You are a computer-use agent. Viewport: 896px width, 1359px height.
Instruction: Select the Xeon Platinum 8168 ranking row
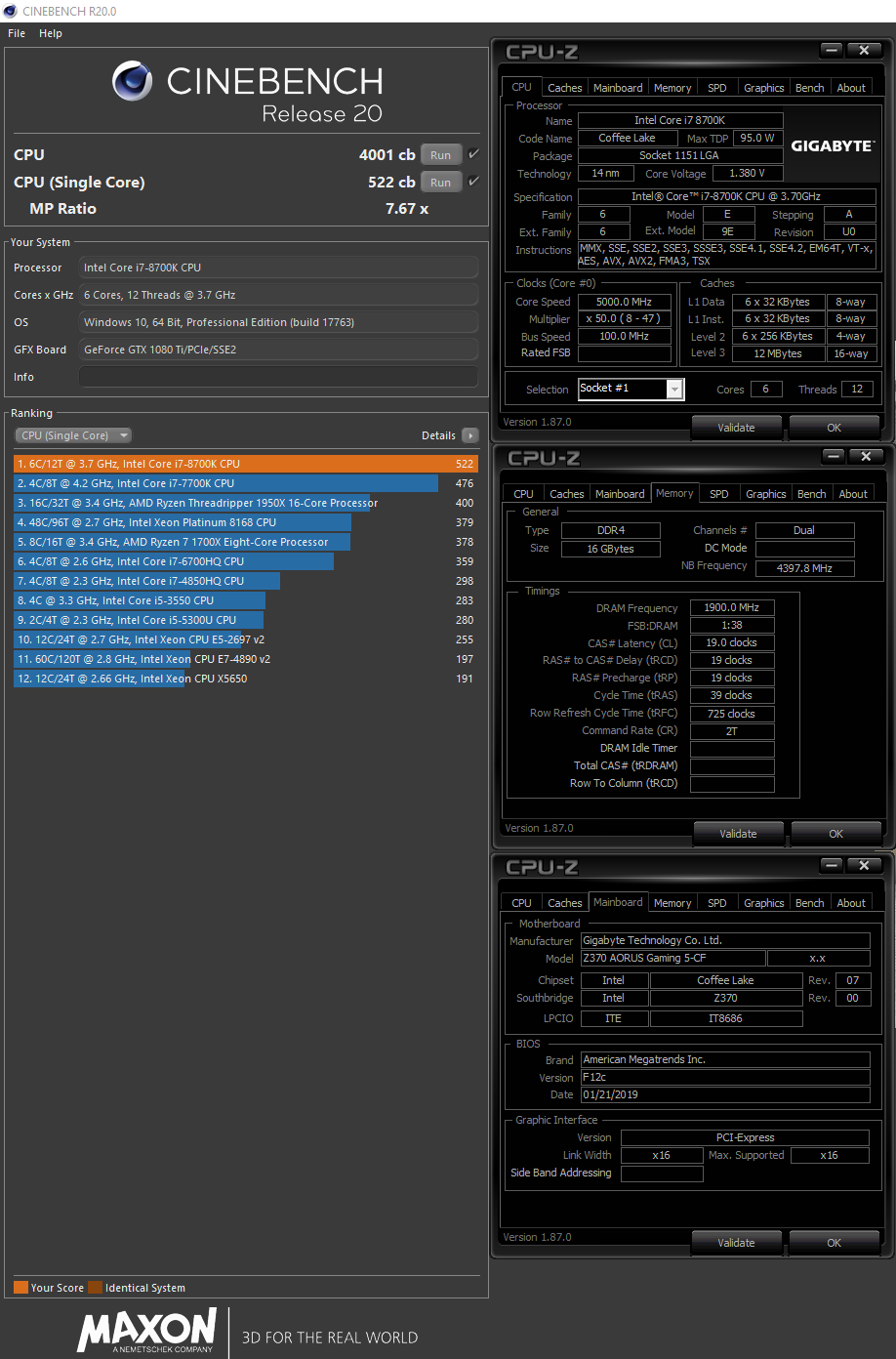pos(246,522)
